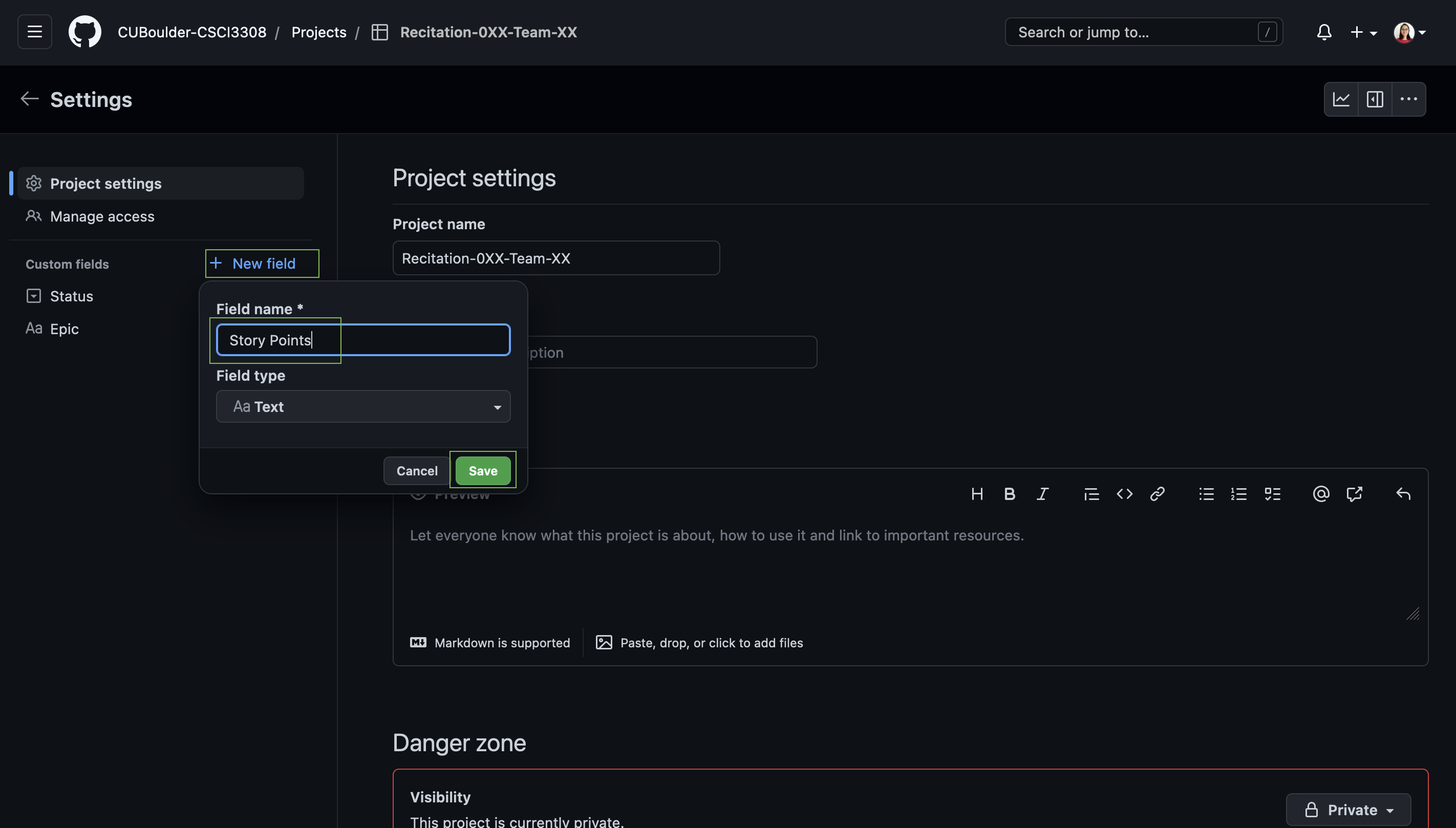Cancel the new field dialog
Screen dimensions: 1456x828
pyautogui.click(x=417, y=471)
